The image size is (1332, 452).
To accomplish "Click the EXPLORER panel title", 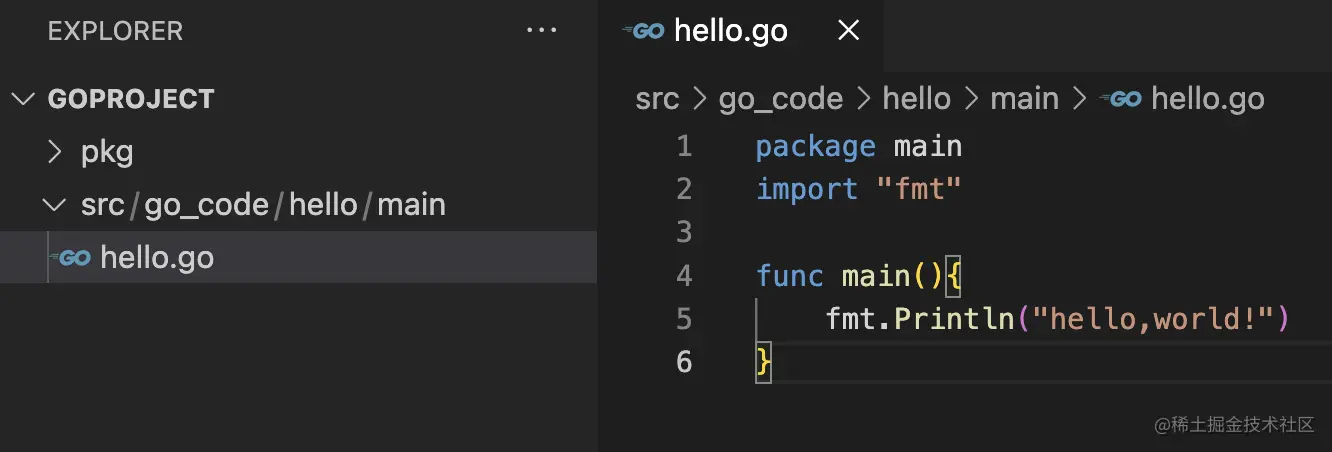I will [115, 31].
